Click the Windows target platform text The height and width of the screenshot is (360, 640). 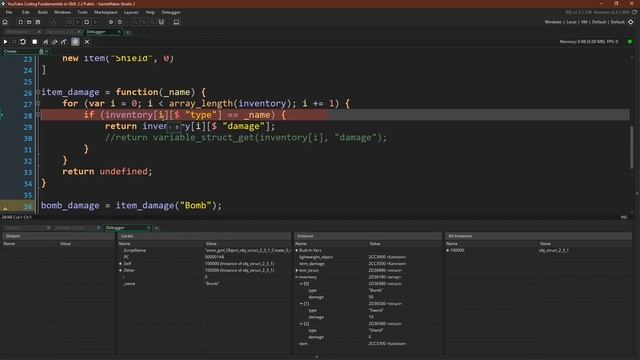[553, 22]
